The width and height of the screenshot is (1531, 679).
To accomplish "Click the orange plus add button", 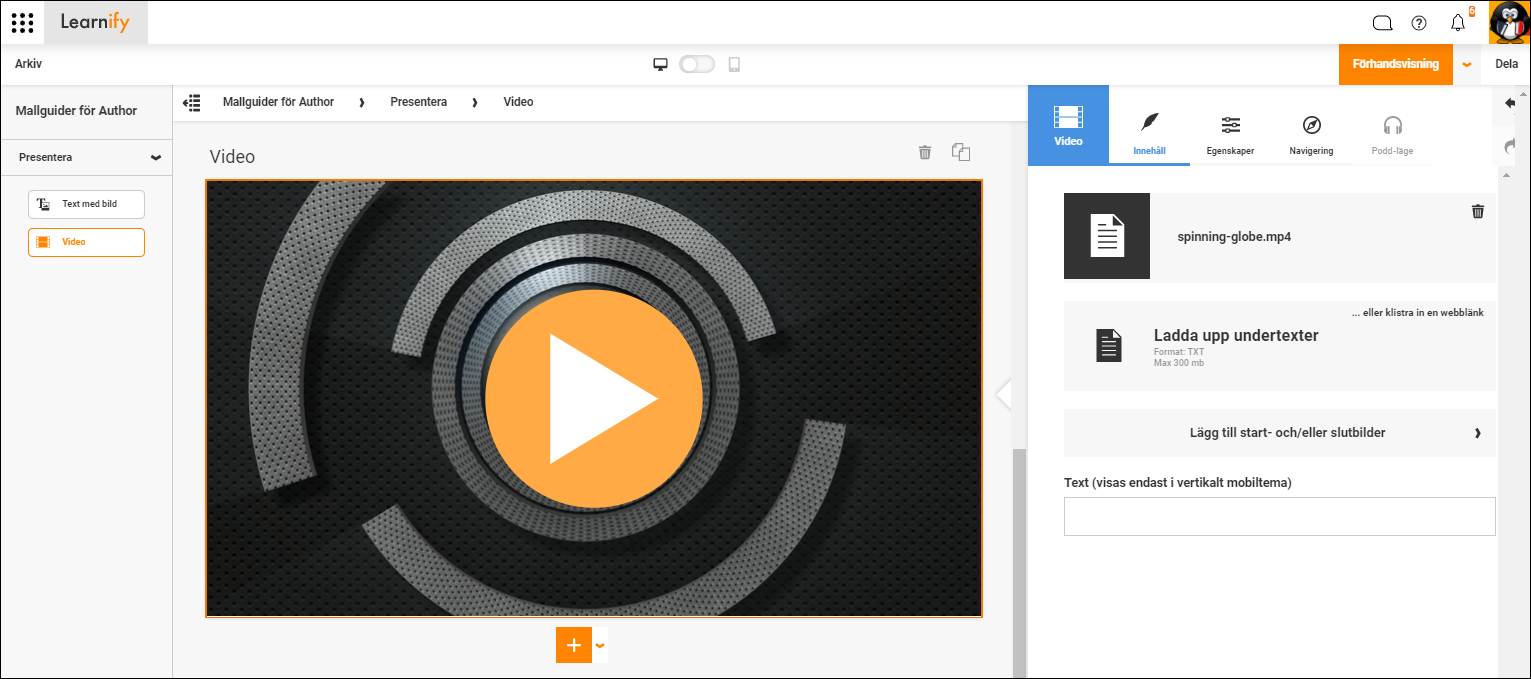I will 574,645.
